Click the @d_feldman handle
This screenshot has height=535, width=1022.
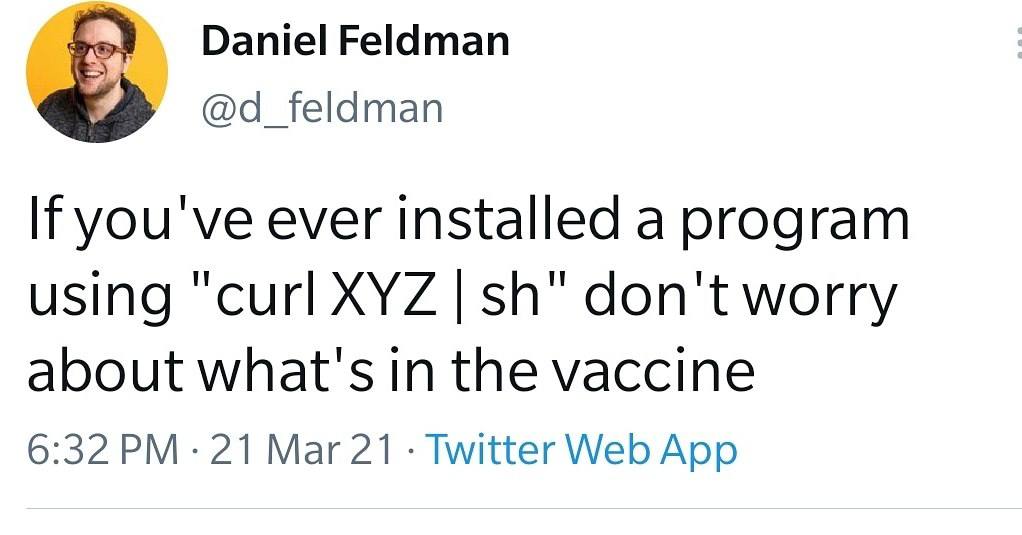click(321, 106)
